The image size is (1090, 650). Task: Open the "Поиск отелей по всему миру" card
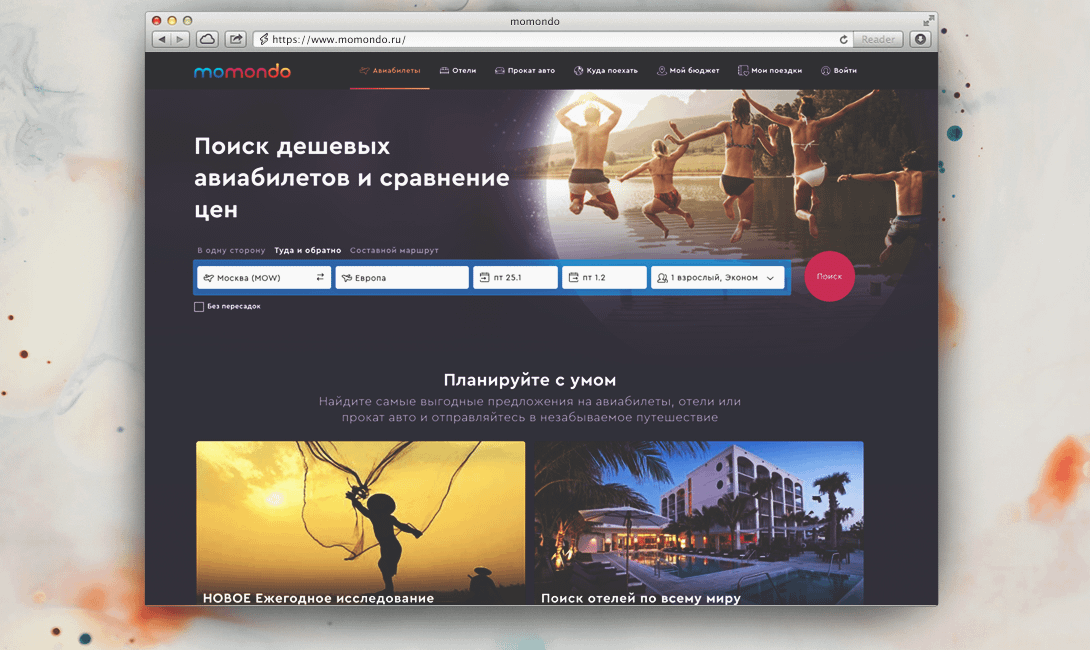coord(698,523)
